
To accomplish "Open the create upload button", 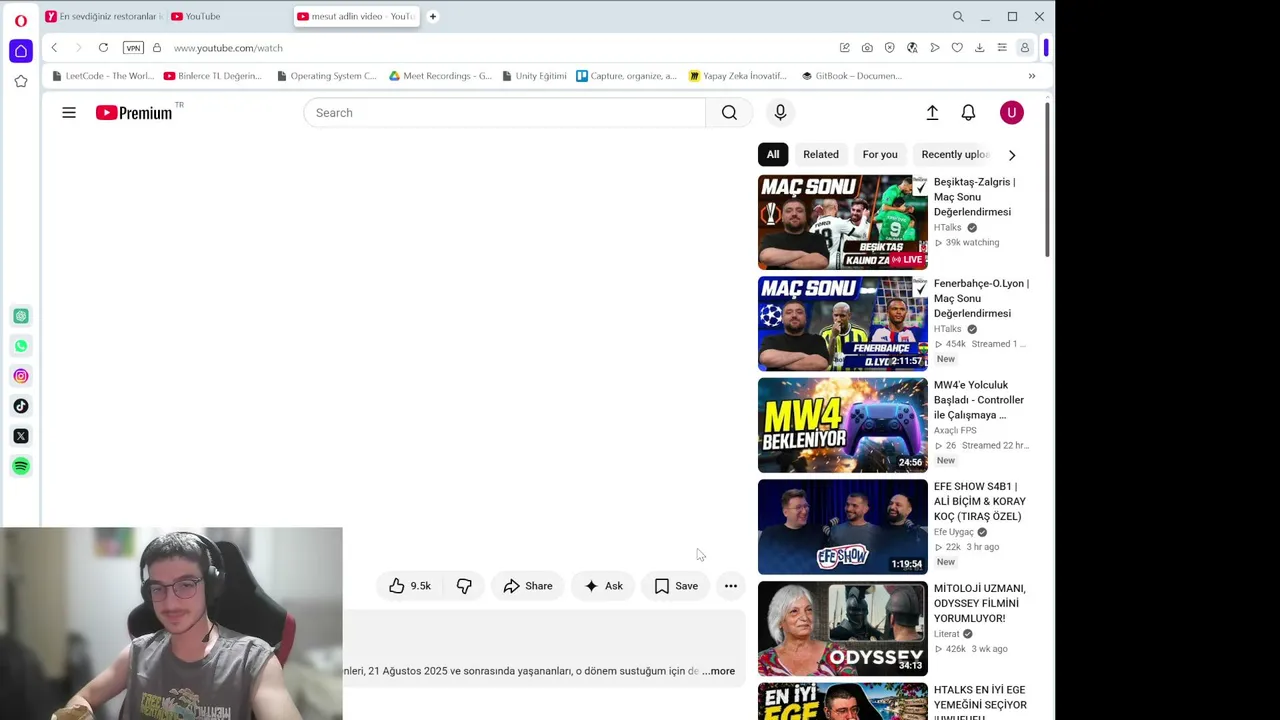I will [x=932, y=113].
